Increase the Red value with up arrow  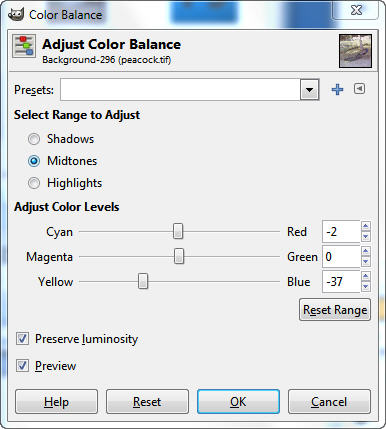(x=366, y=226)
